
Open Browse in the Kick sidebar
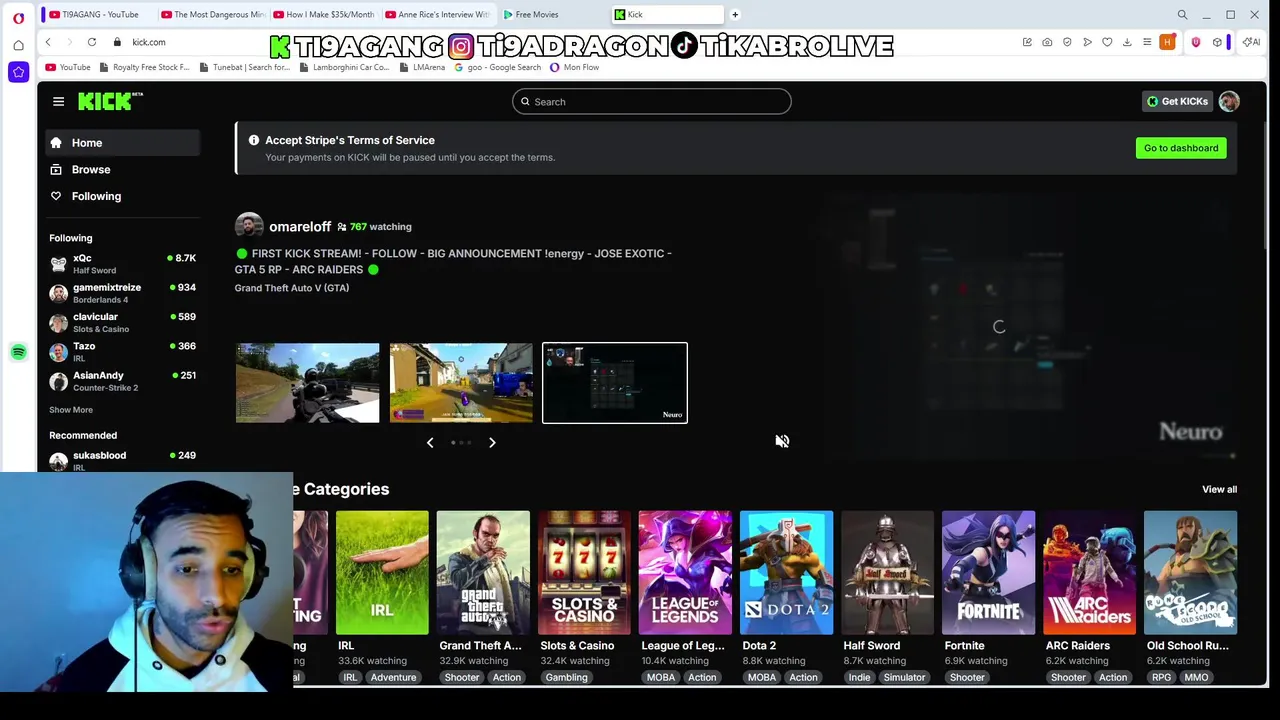tap(122, 170)
